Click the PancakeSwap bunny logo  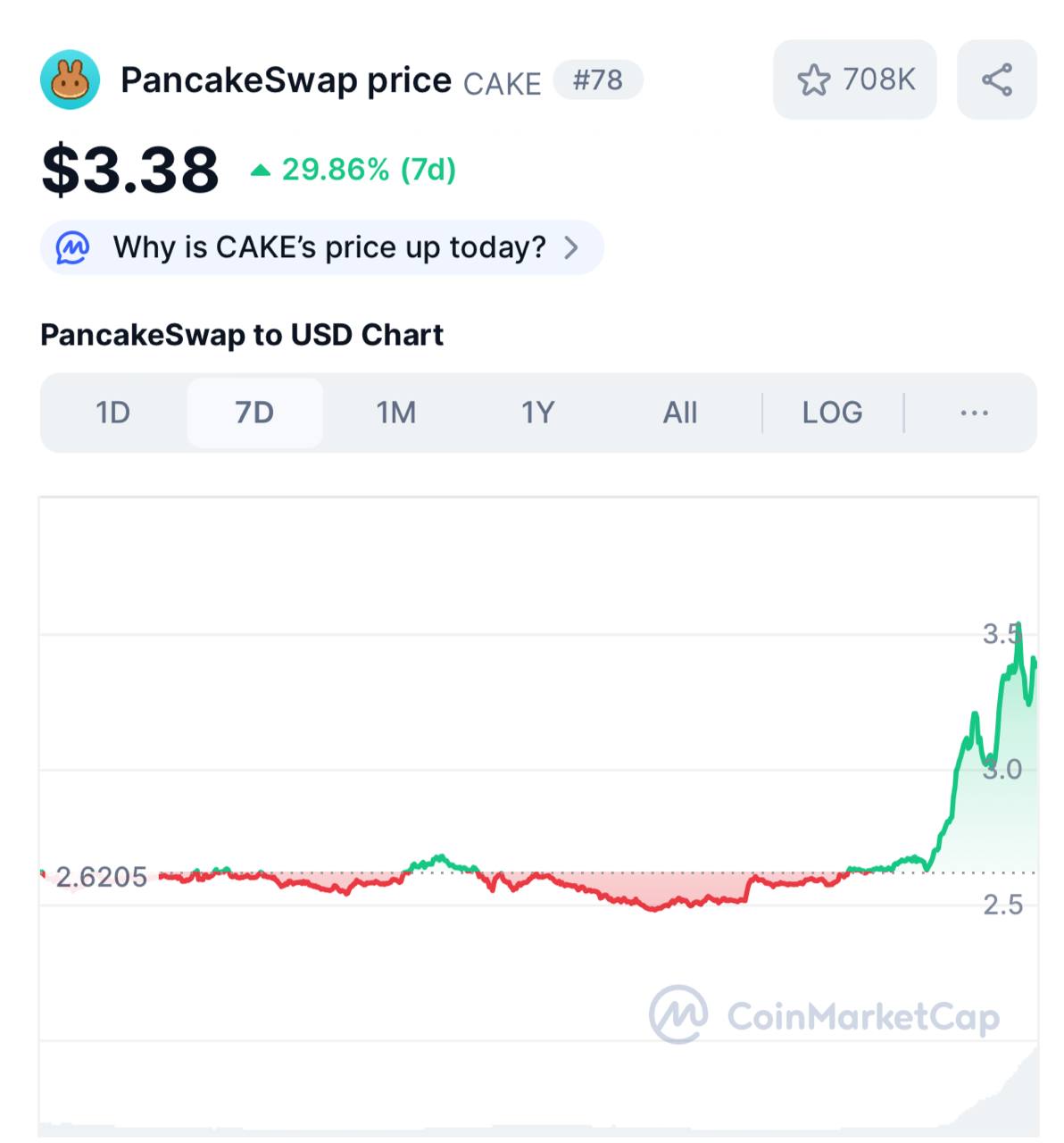point(70,80)
